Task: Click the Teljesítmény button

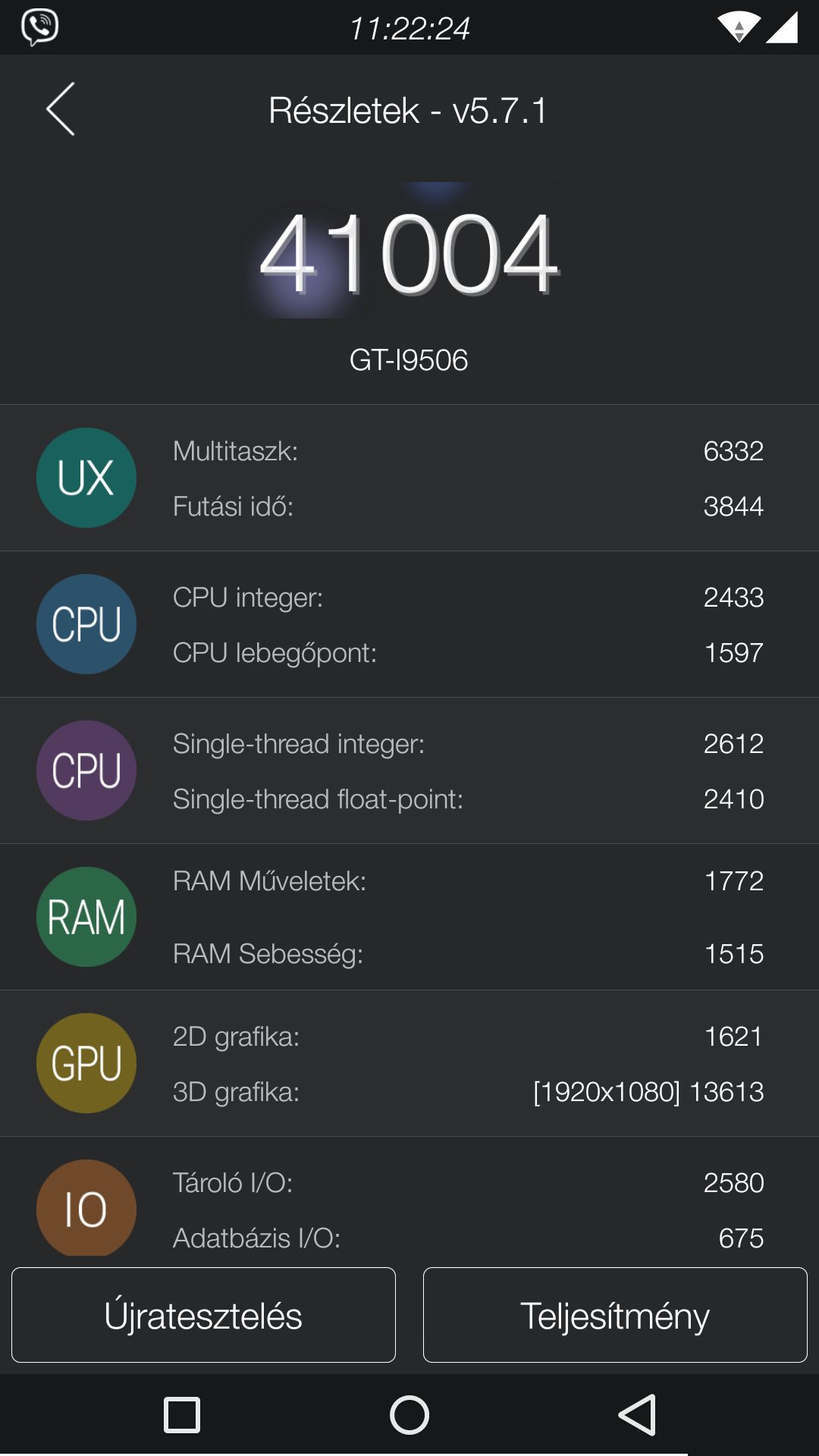Action: tap(615, 1315)
